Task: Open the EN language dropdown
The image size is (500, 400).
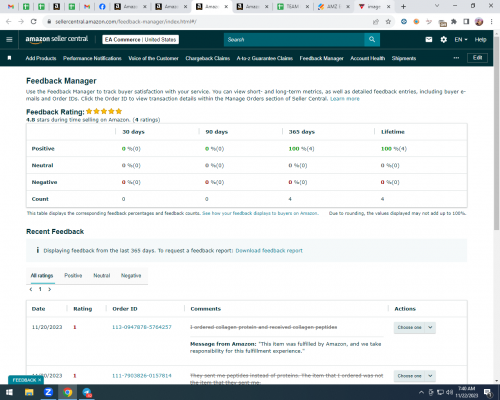Action: click(461, 39)
